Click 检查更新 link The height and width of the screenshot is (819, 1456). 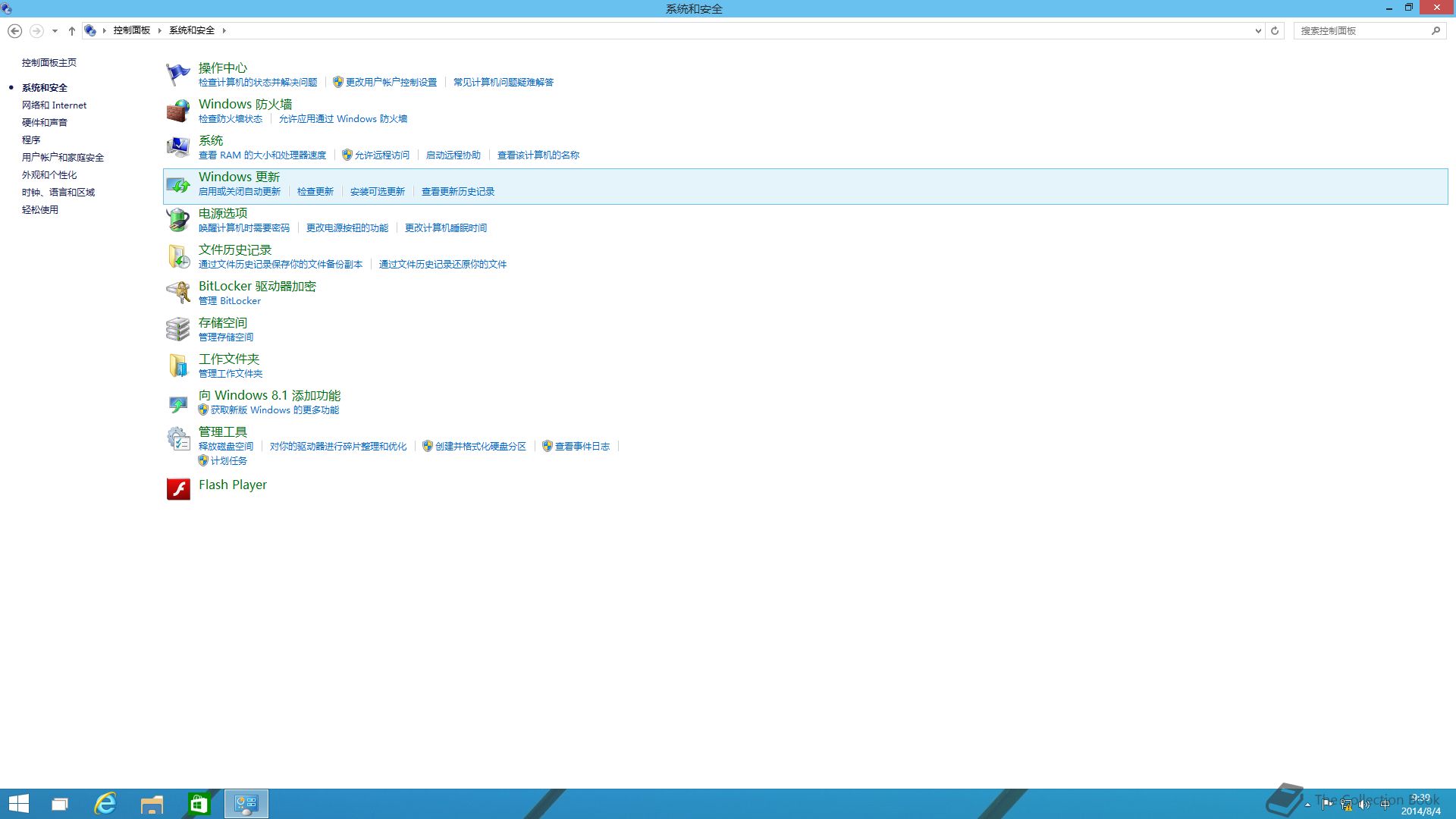[x=315, y=191]
